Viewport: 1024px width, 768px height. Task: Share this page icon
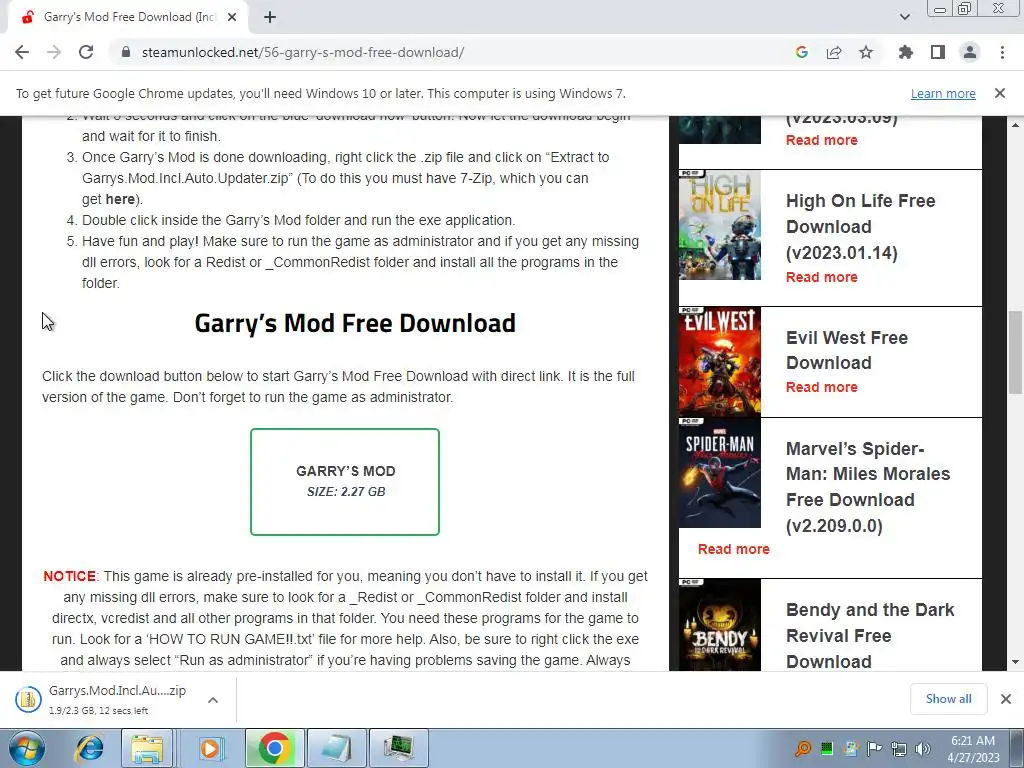(833, 52)
